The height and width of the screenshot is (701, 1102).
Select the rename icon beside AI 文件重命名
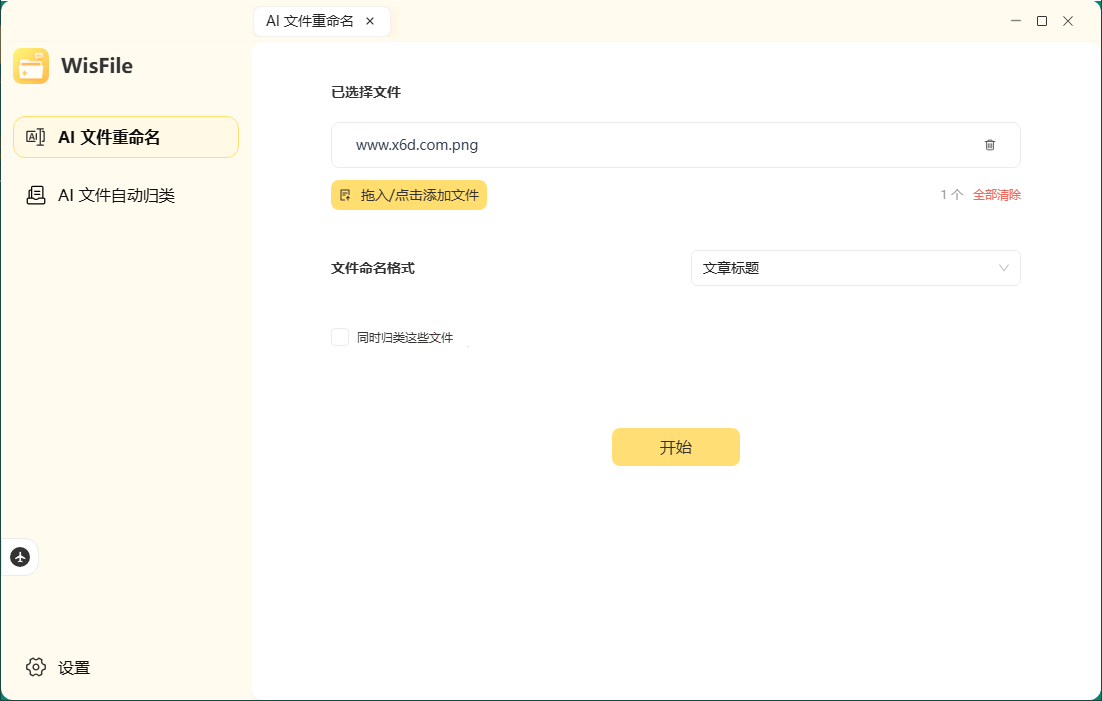(x=35, y=136)
